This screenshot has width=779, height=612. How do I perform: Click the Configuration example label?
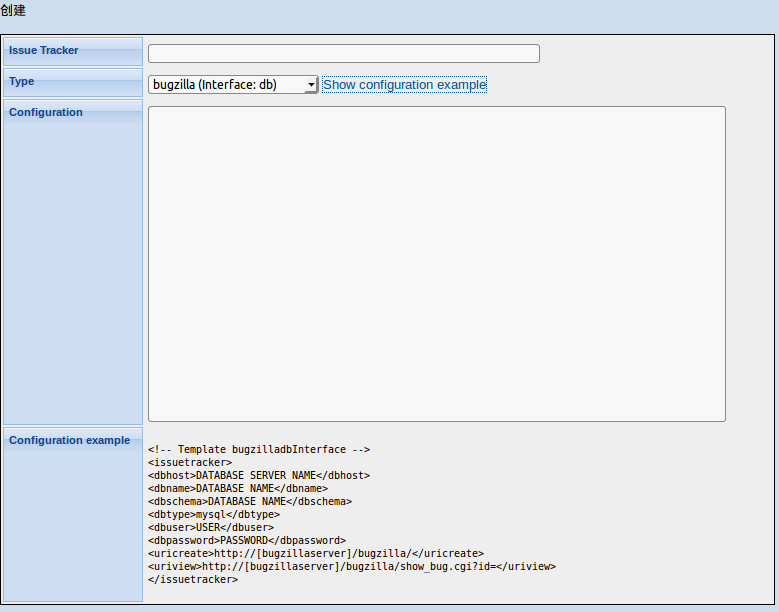click(70, 440)
